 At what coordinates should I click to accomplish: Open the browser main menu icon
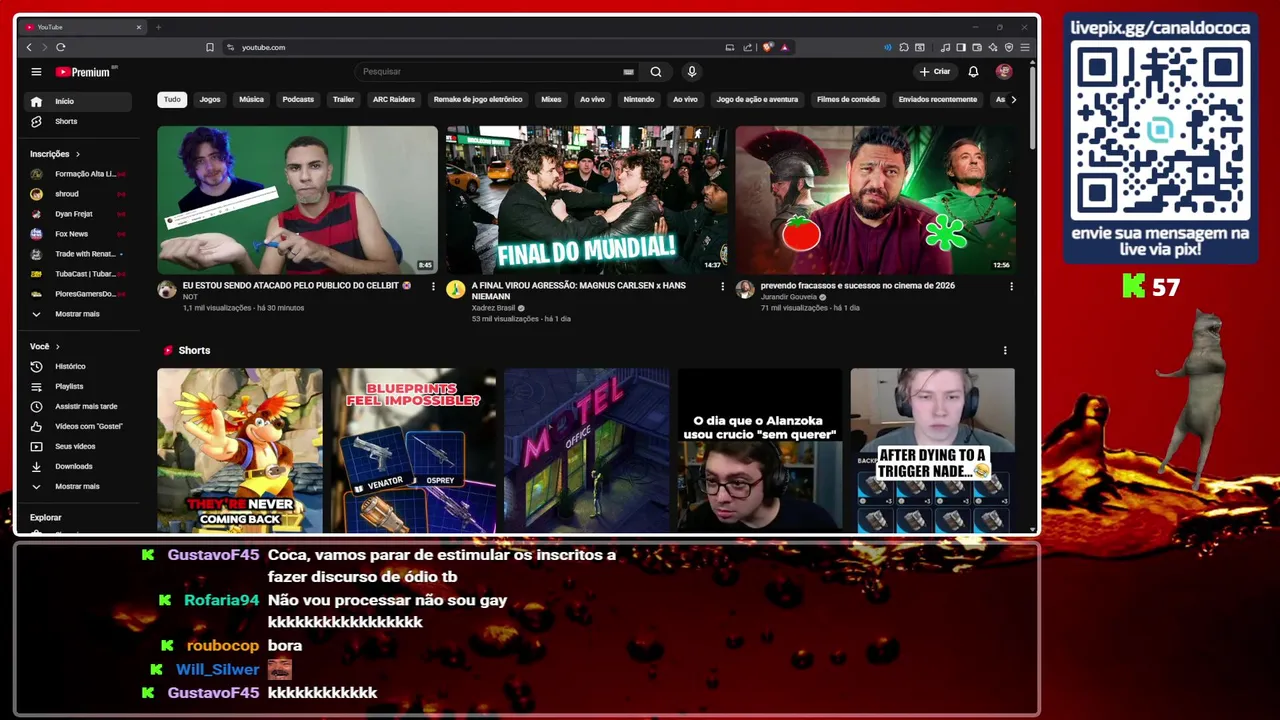click(x=1025, y=47)
